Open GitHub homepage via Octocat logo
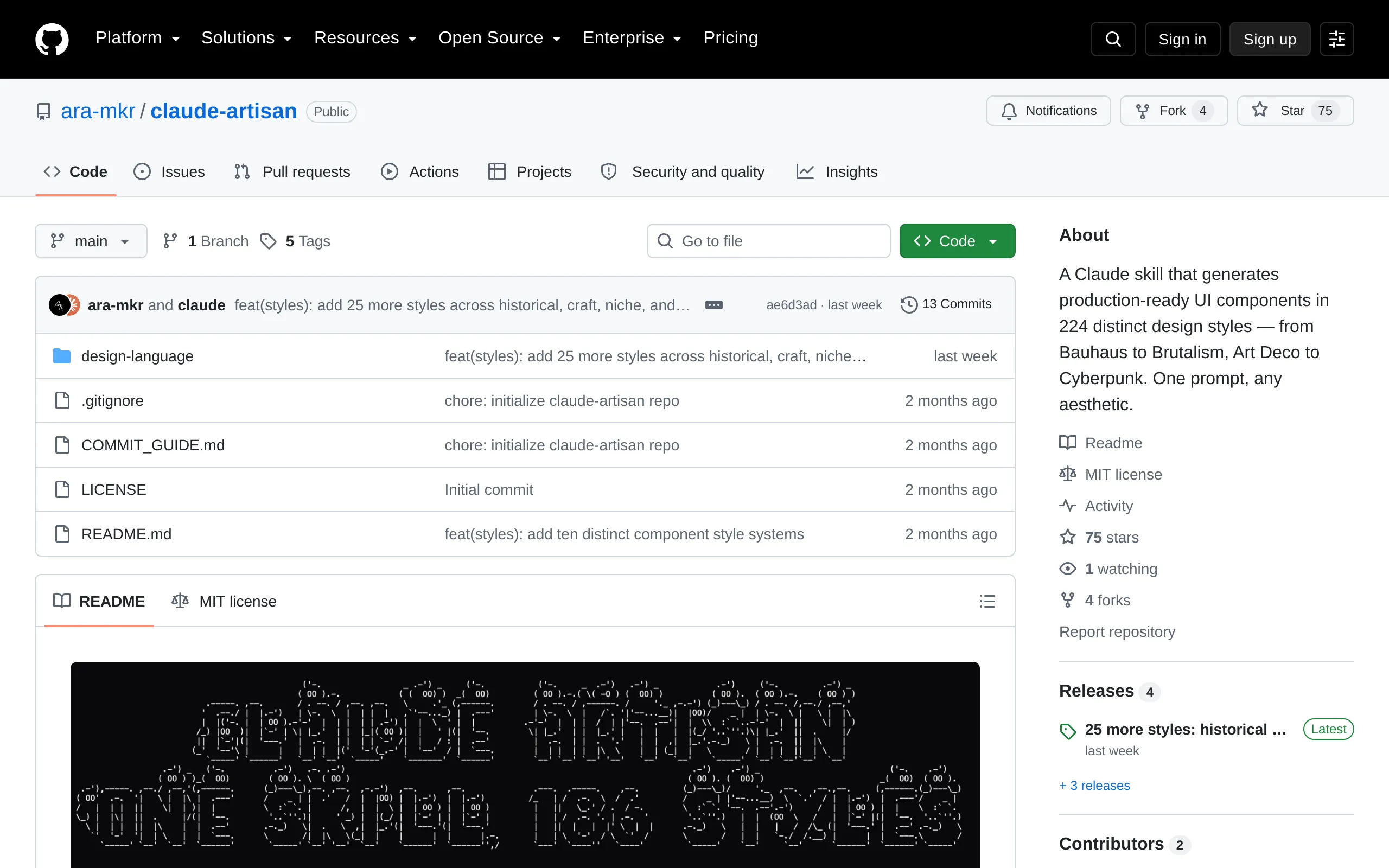 (52, 39)
